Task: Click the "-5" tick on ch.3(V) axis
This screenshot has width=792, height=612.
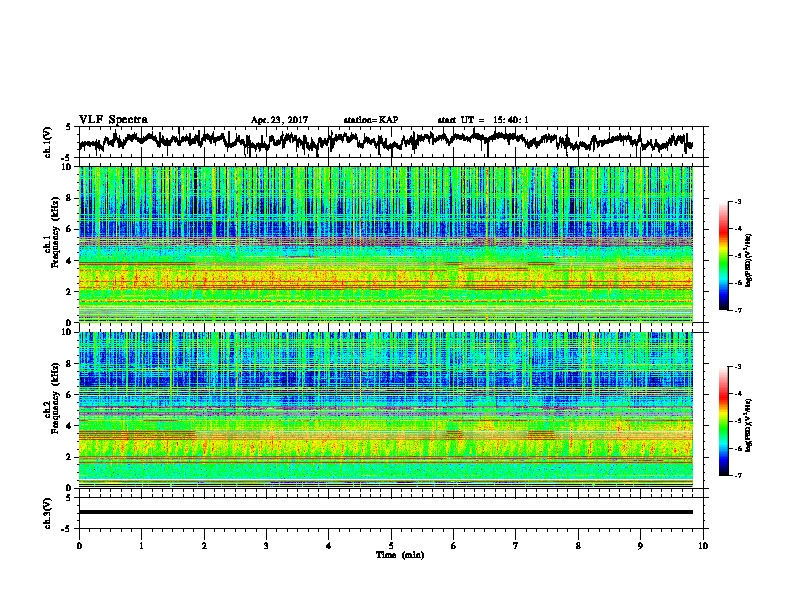Action: [67, 529]
